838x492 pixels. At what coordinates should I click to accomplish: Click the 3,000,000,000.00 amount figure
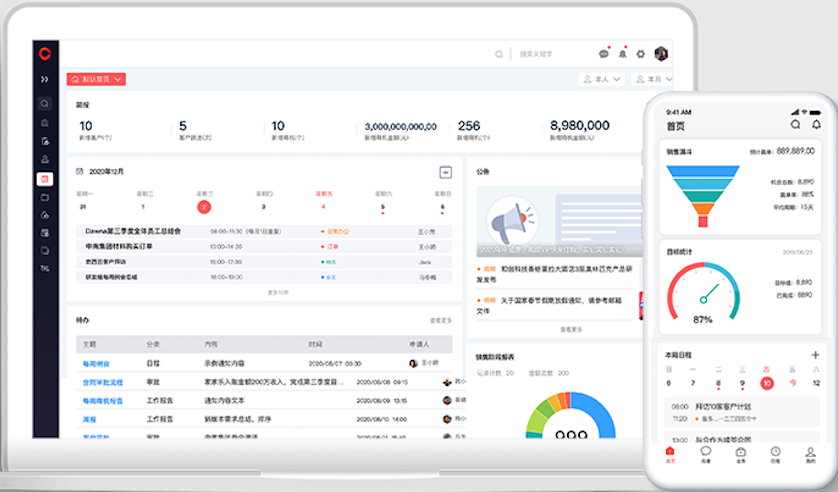click(401, 127)
